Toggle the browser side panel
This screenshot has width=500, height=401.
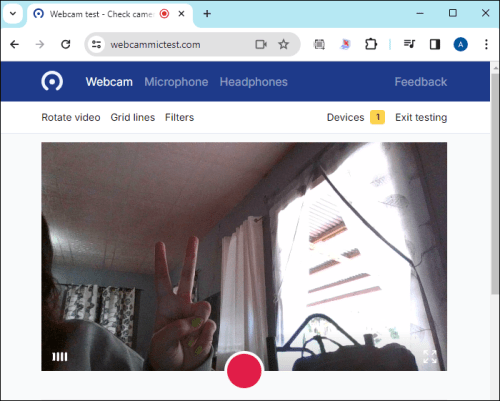435,44
